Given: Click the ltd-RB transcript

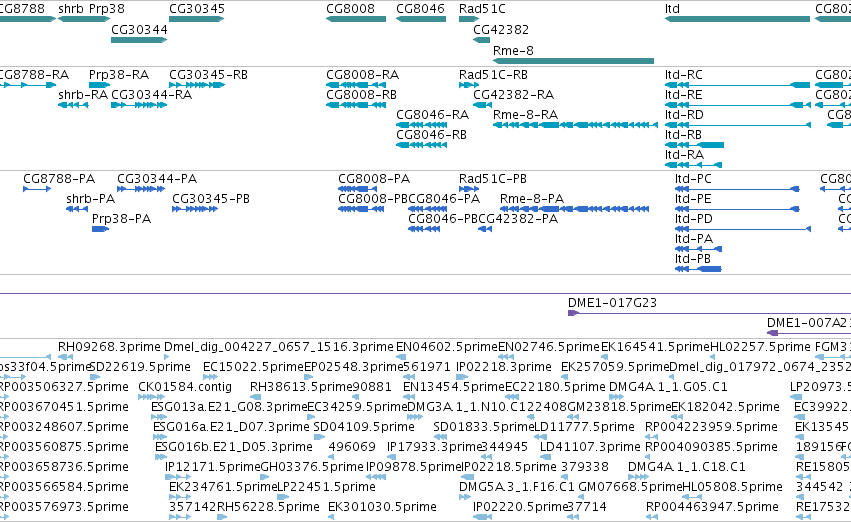Looking at the screenshot, I should pos(695,145).
